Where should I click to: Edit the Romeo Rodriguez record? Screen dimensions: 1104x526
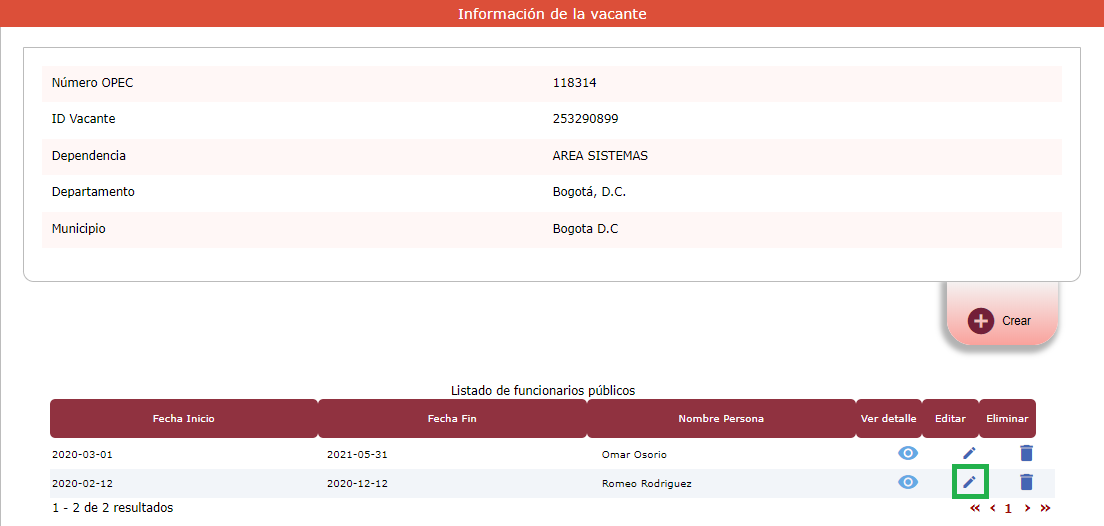coord(969,482)
